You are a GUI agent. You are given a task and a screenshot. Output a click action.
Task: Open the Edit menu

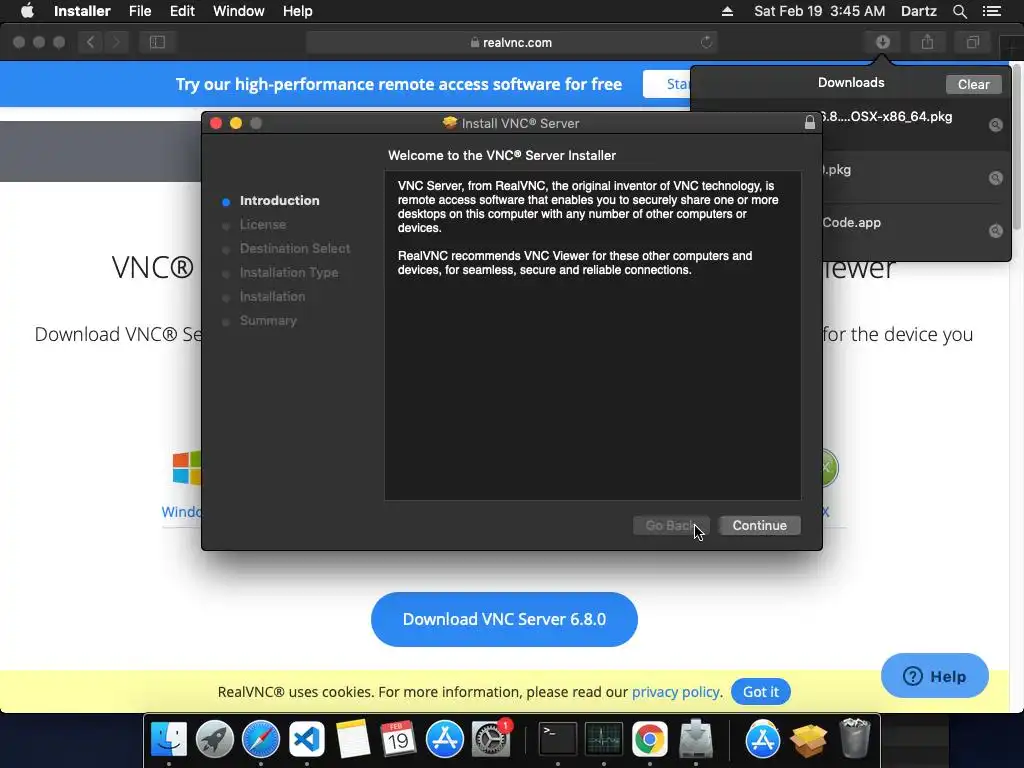click(182, 11)
